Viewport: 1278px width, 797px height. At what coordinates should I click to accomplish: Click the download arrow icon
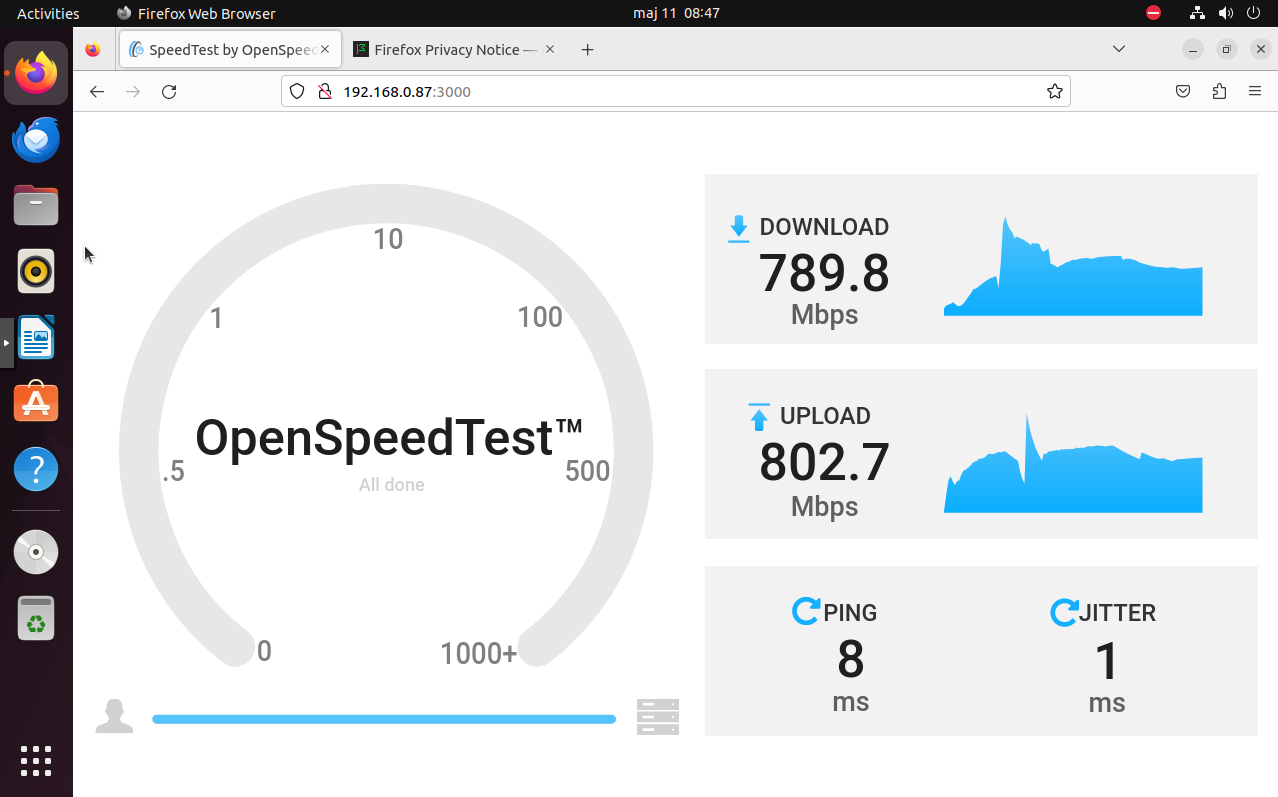[x=738, y=229]
